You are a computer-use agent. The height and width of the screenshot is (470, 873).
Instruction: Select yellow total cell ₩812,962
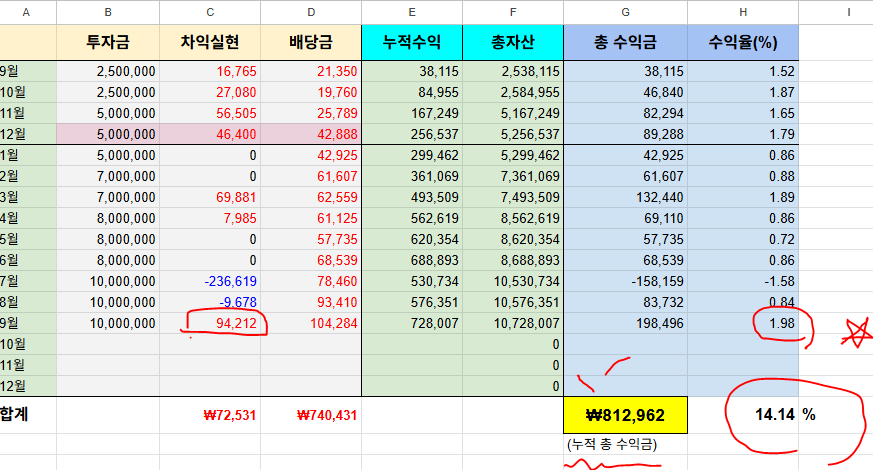625,415
